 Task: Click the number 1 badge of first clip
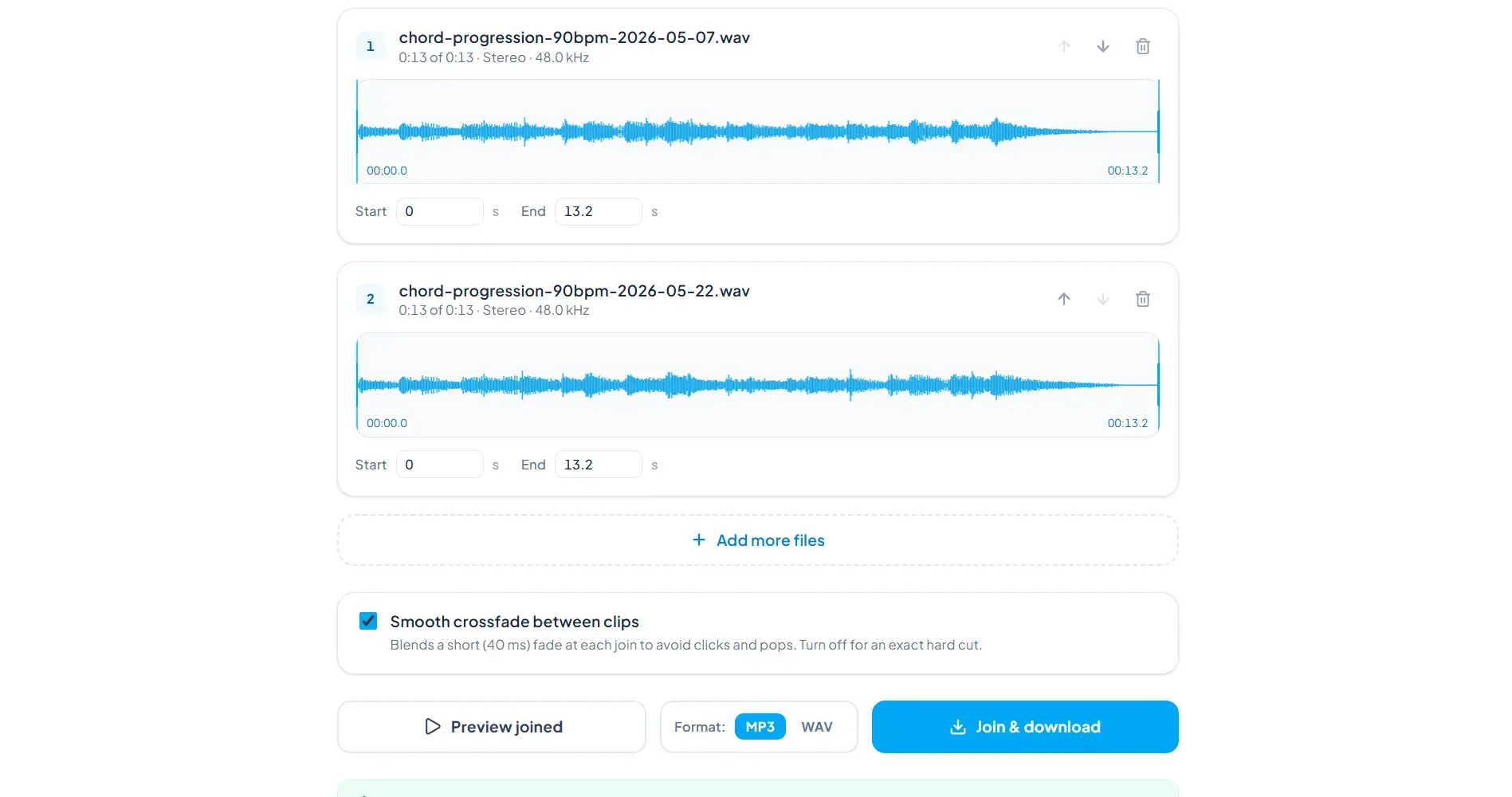tap(370, 46)
